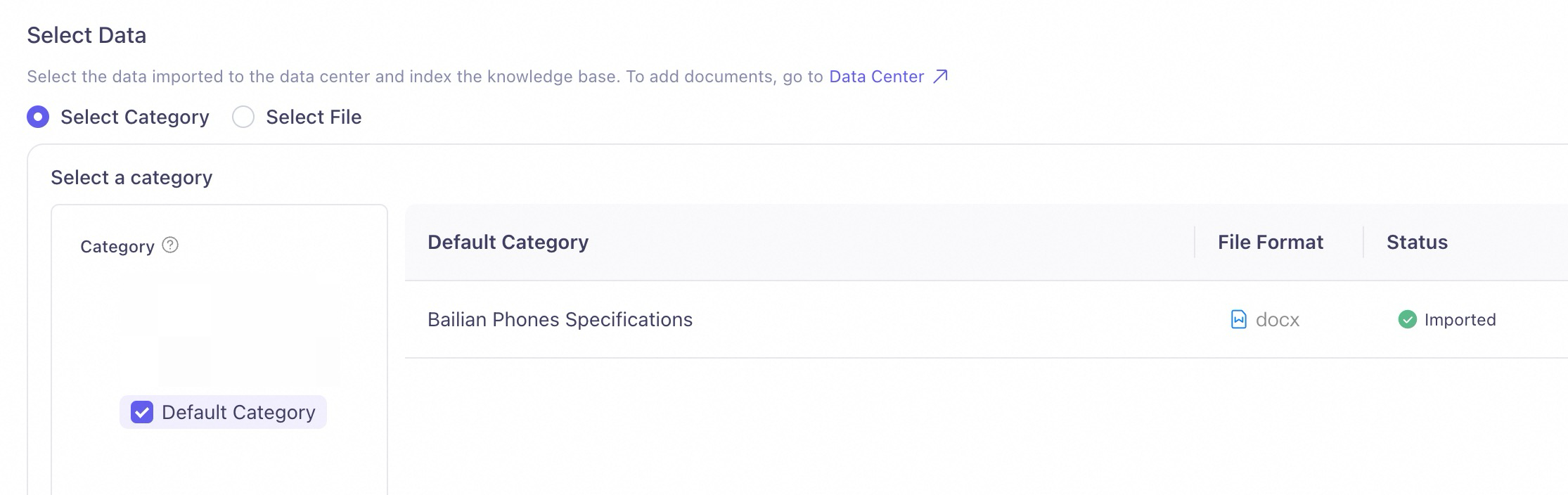Screen dimensions: 1568x495
Task: Click the Bailian Phones Specifications file name
Action: 560,319
